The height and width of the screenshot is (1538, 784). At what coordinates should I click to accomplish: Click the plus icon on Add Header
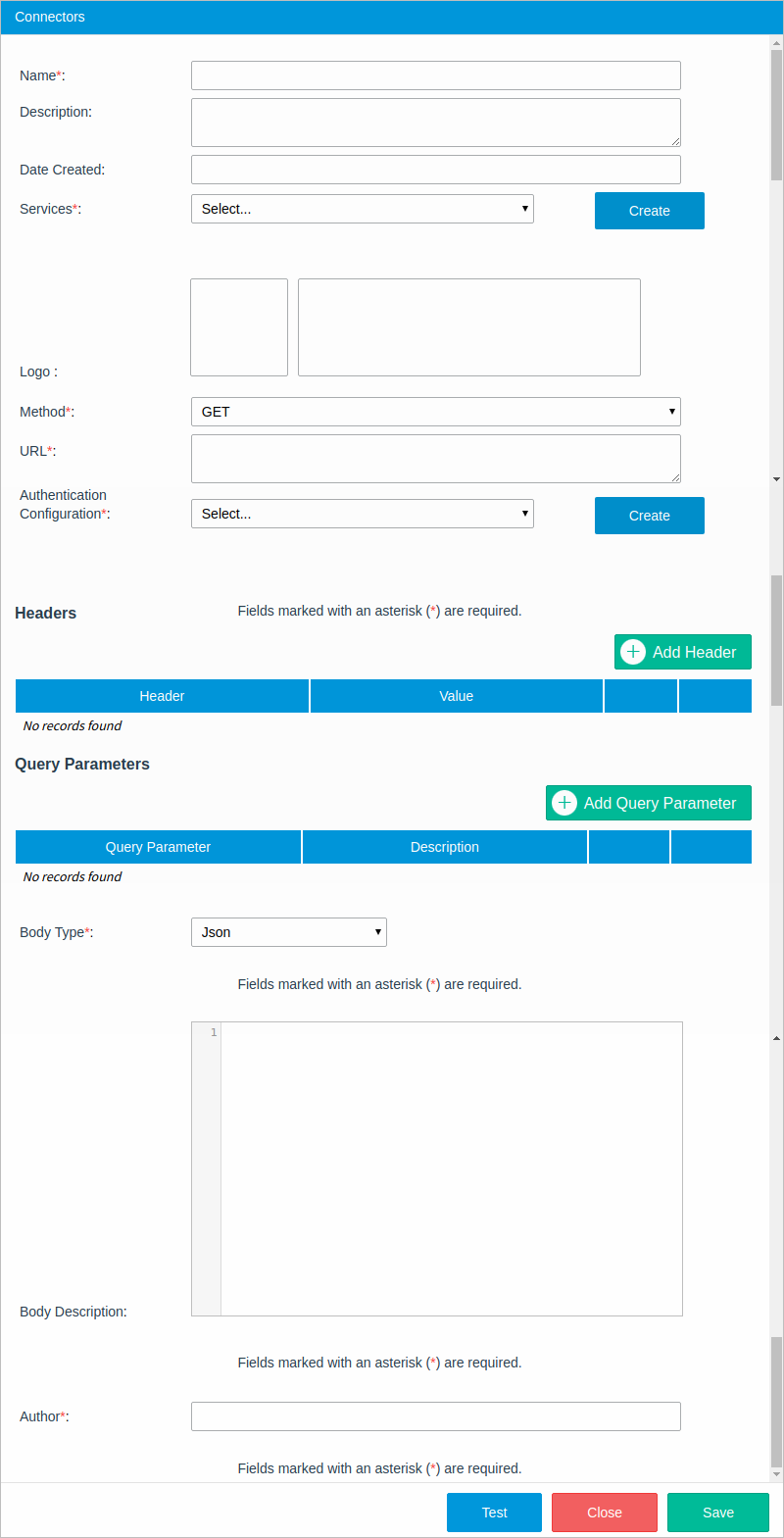[x=633, y=652]
